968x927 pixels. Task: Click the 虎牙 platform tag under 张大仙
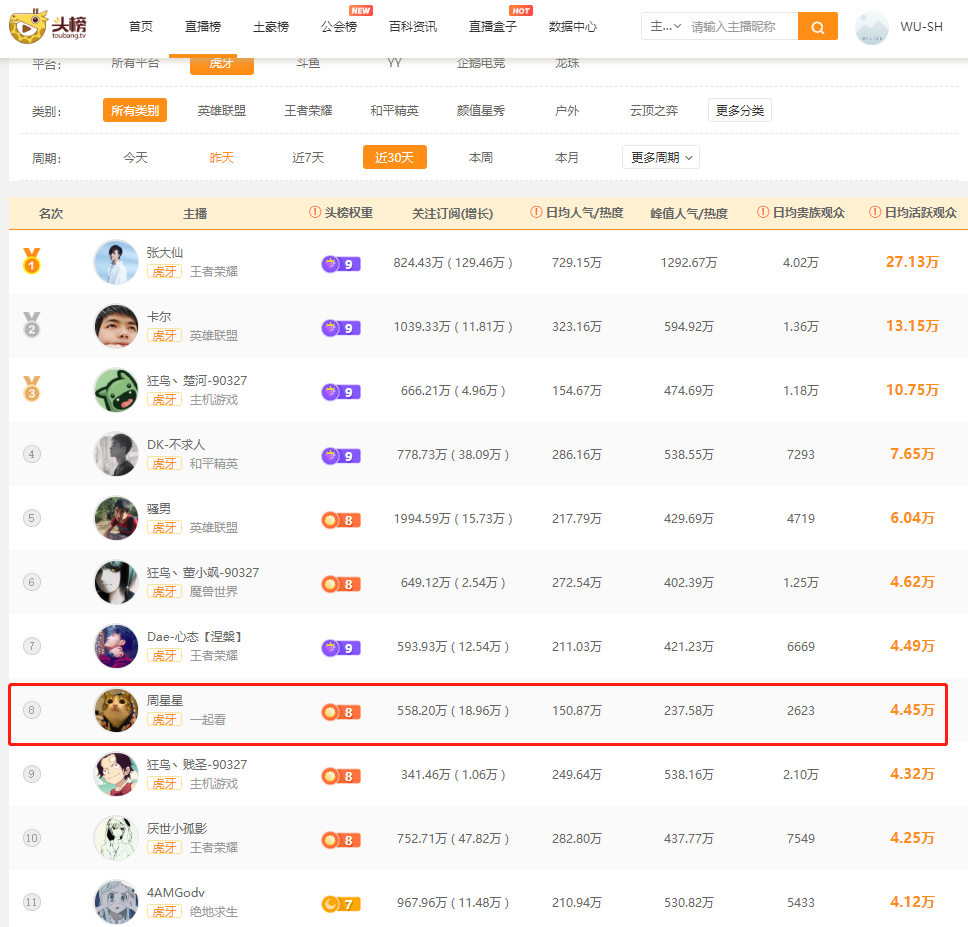[x=164, y=272]
